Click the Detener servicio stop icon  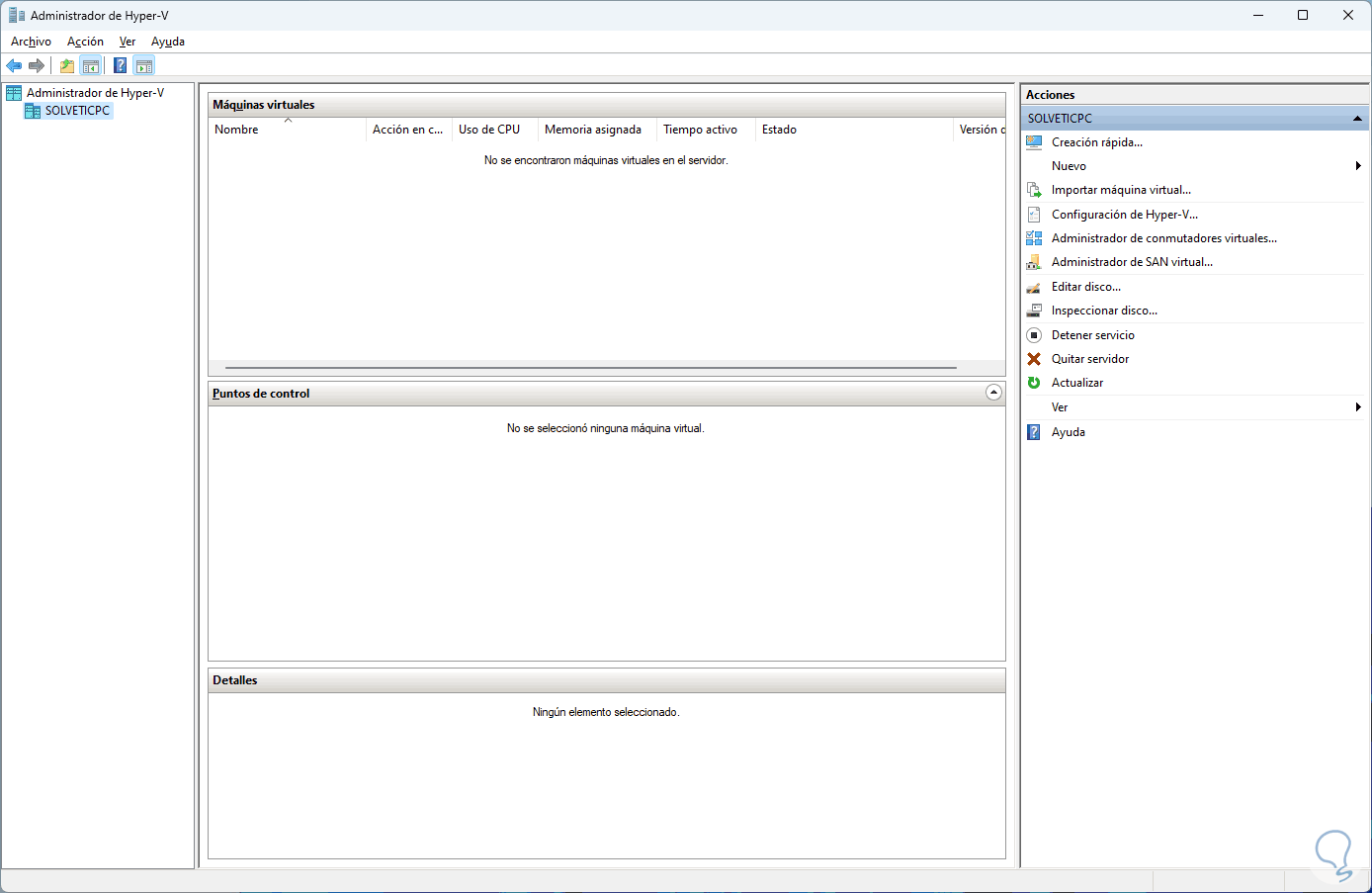click(x=1034, y=335)
